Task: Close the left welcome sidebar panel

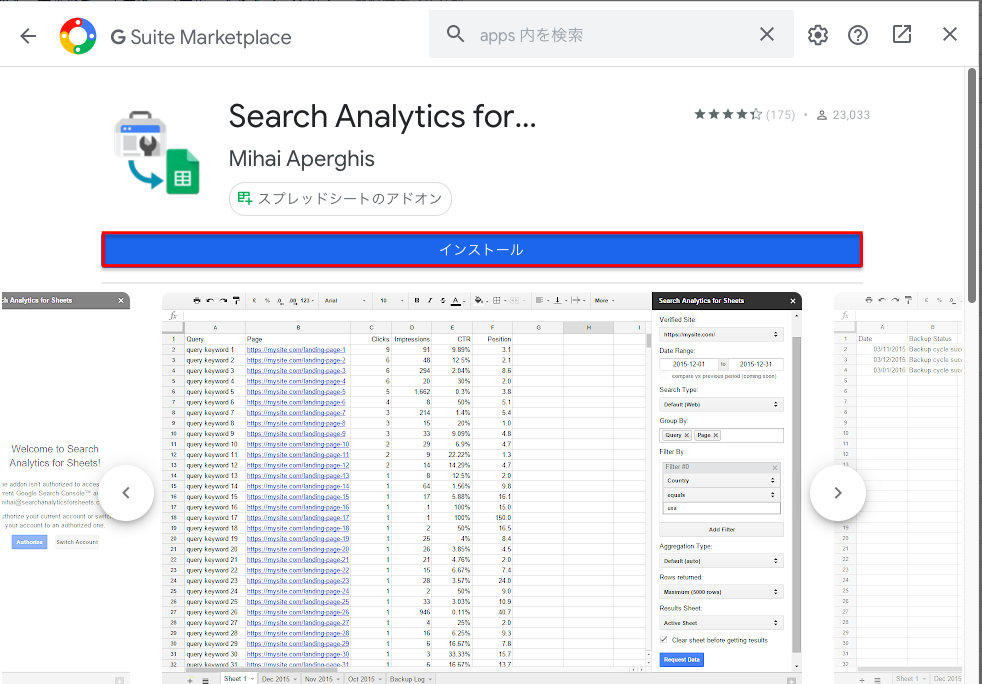Action: pyautogui.click(x=121, y=301)
